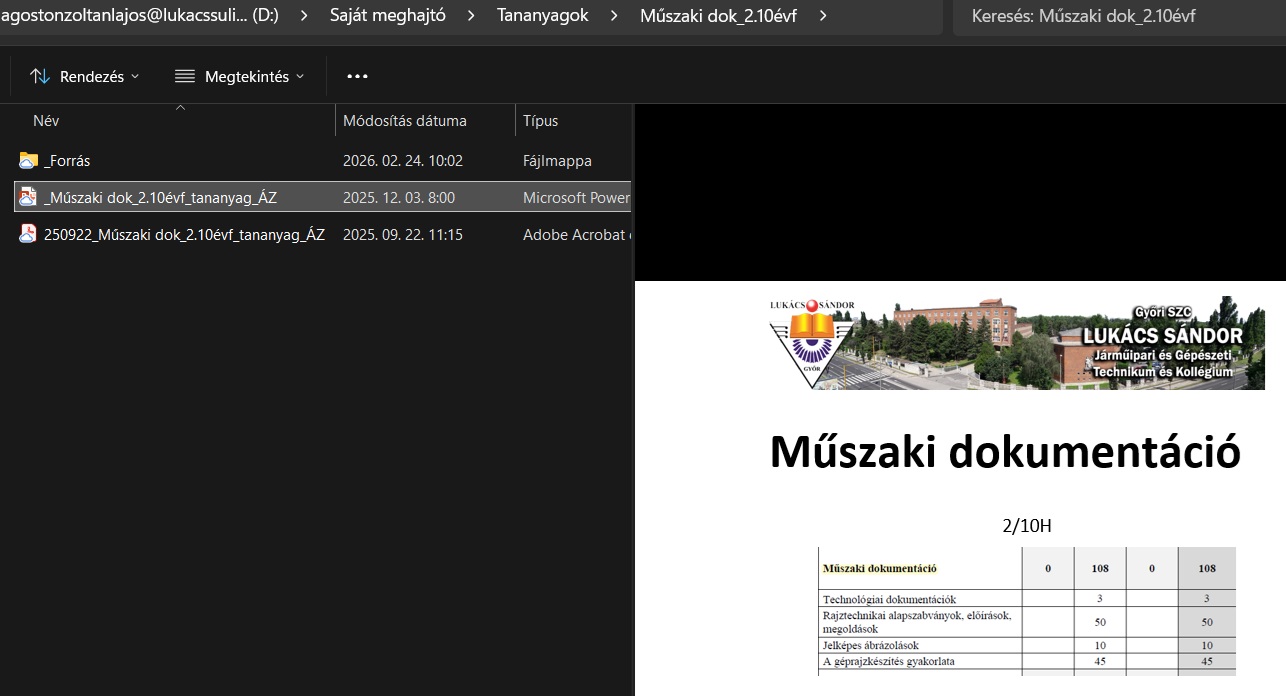Sort by the Név column header
This screenshot has height=696, width=1286.
[46, 121]
